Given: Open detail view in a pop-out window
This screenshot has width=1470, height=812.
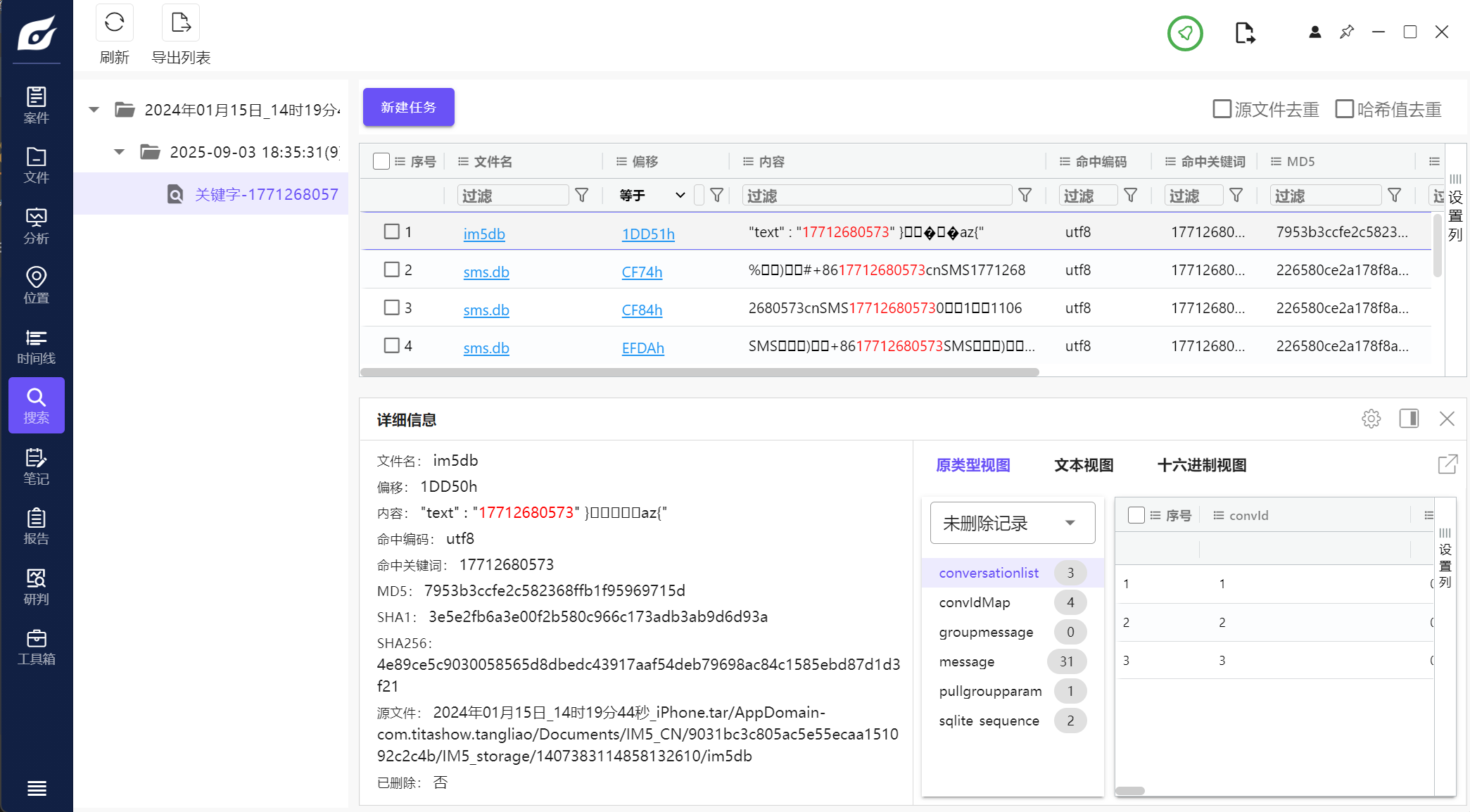Looking at the screenshot, I should tap(1447, 464).
